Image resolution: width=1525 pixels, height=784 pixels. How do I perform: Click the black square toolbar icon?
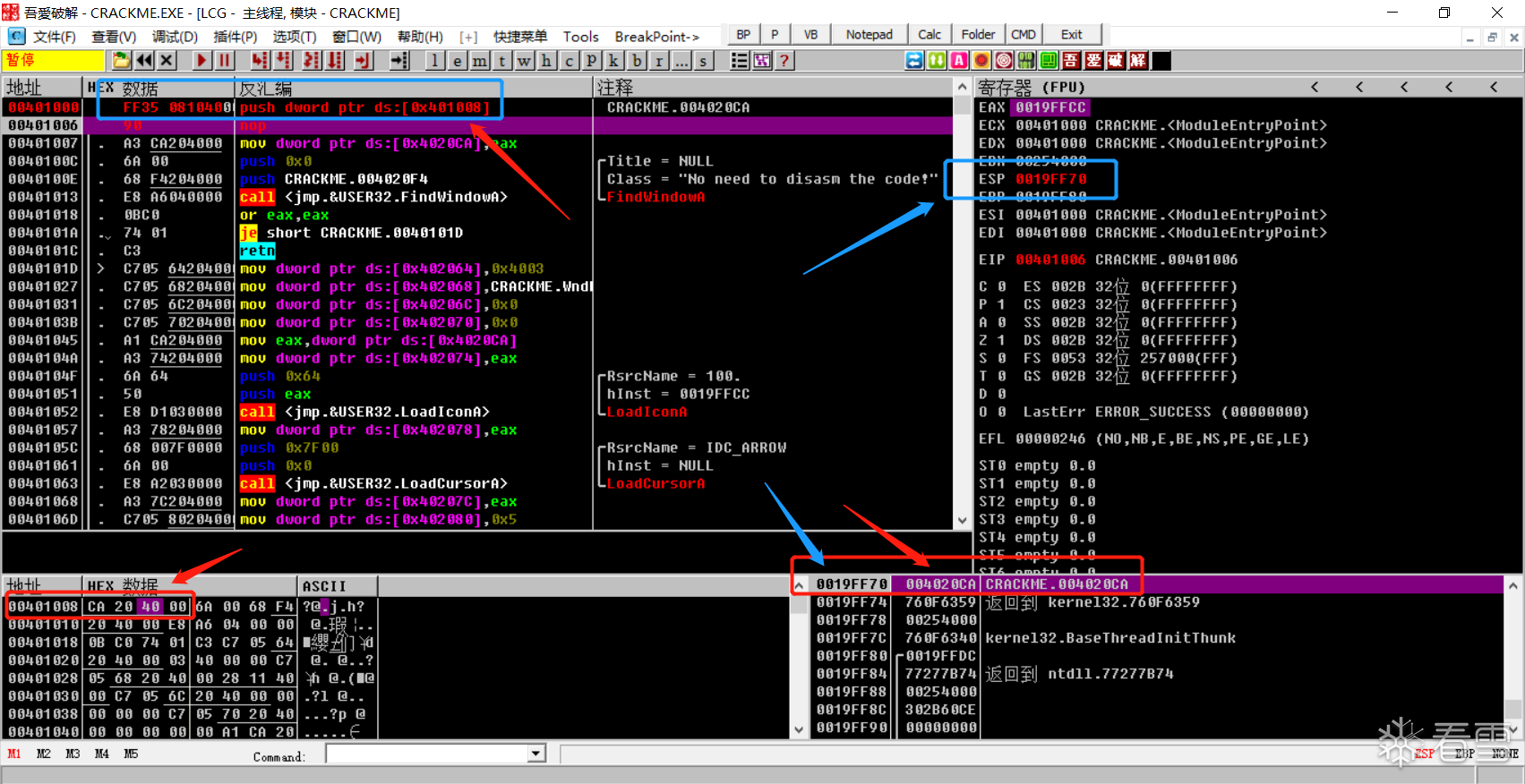click(x=1161, y=60)
